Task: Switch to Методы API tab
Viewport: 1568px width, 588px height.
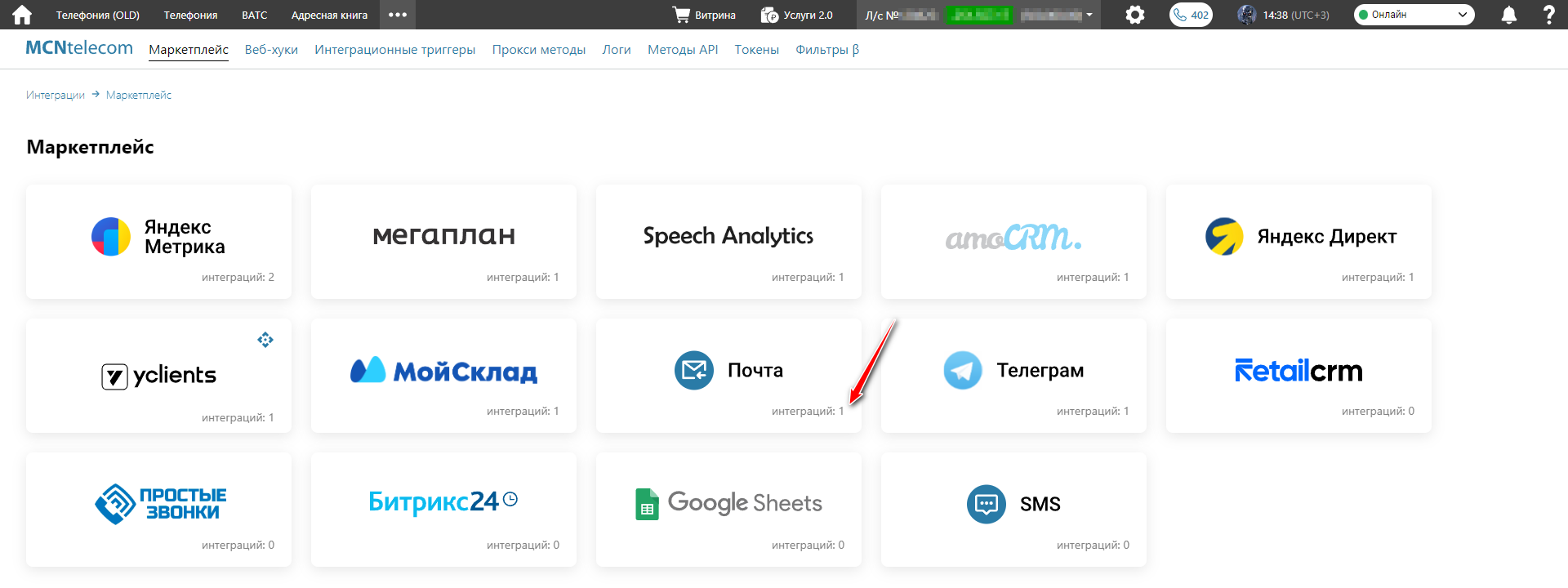Action: [683, 50]
